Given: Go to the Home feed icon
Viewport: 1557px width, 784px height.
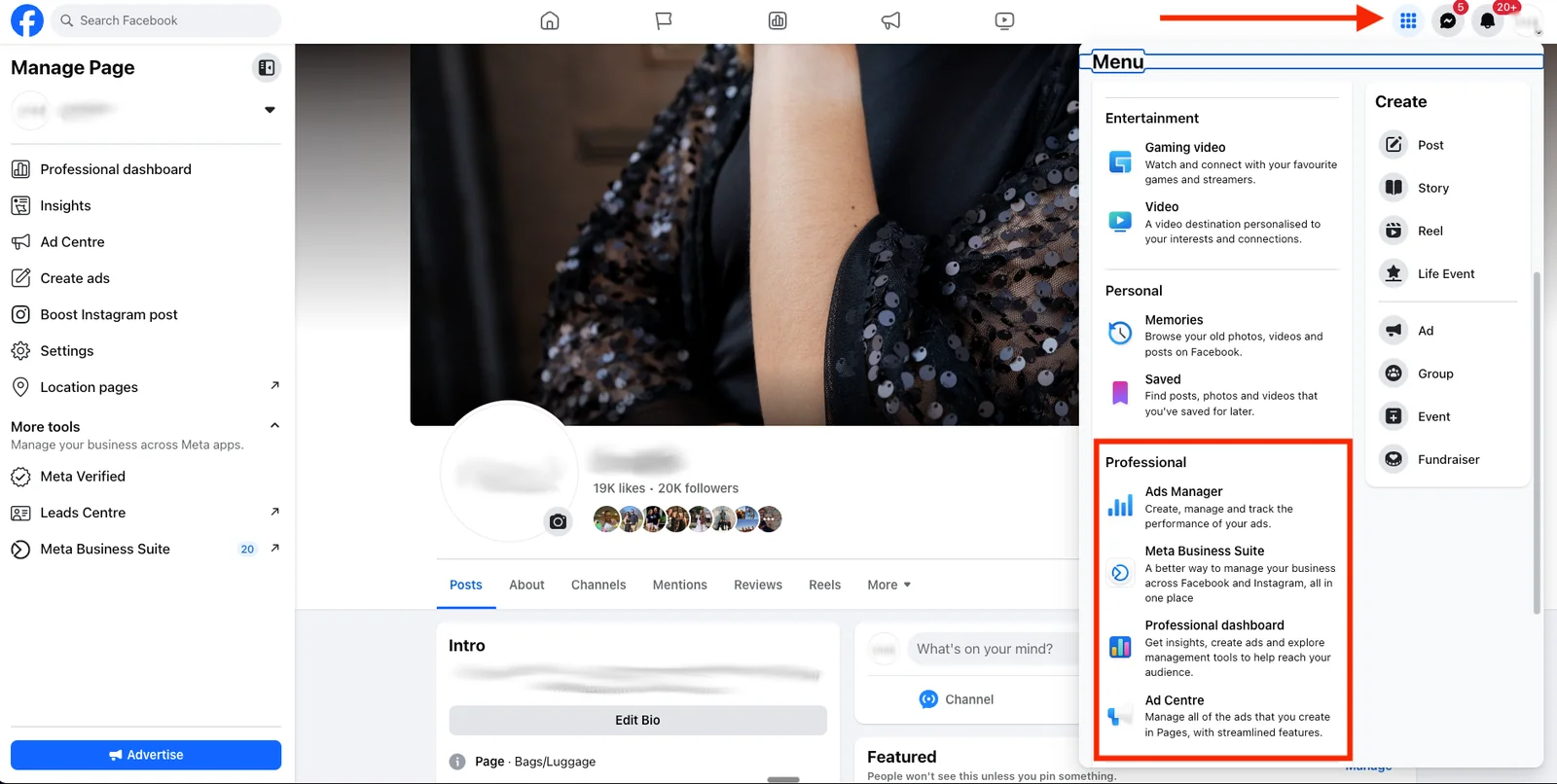Looking at the screenshot, I should (x=550, y=20).
